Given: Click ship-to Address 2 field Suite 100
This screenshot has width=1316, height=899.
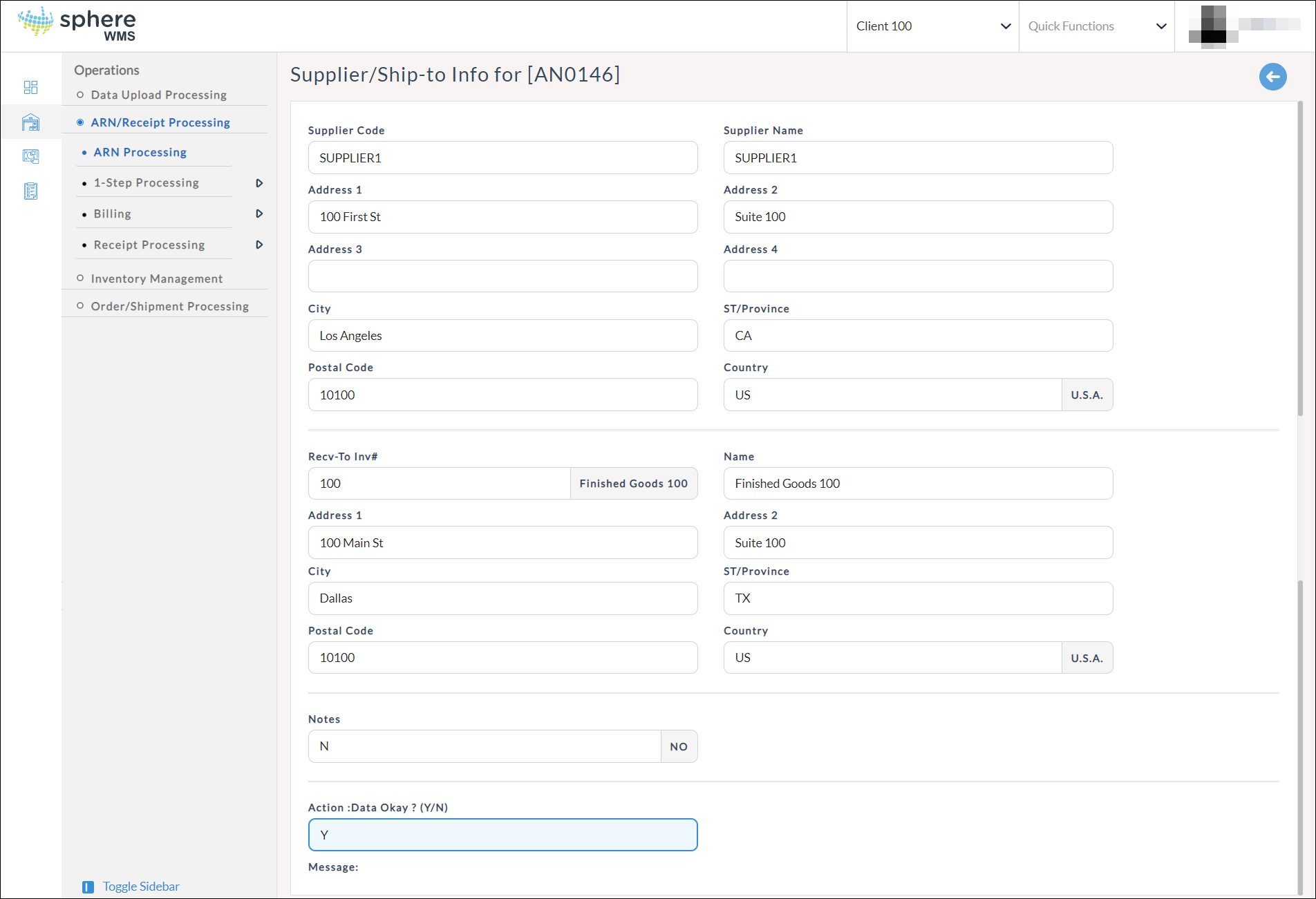Looking at the screenshot, I should point(918,542).
